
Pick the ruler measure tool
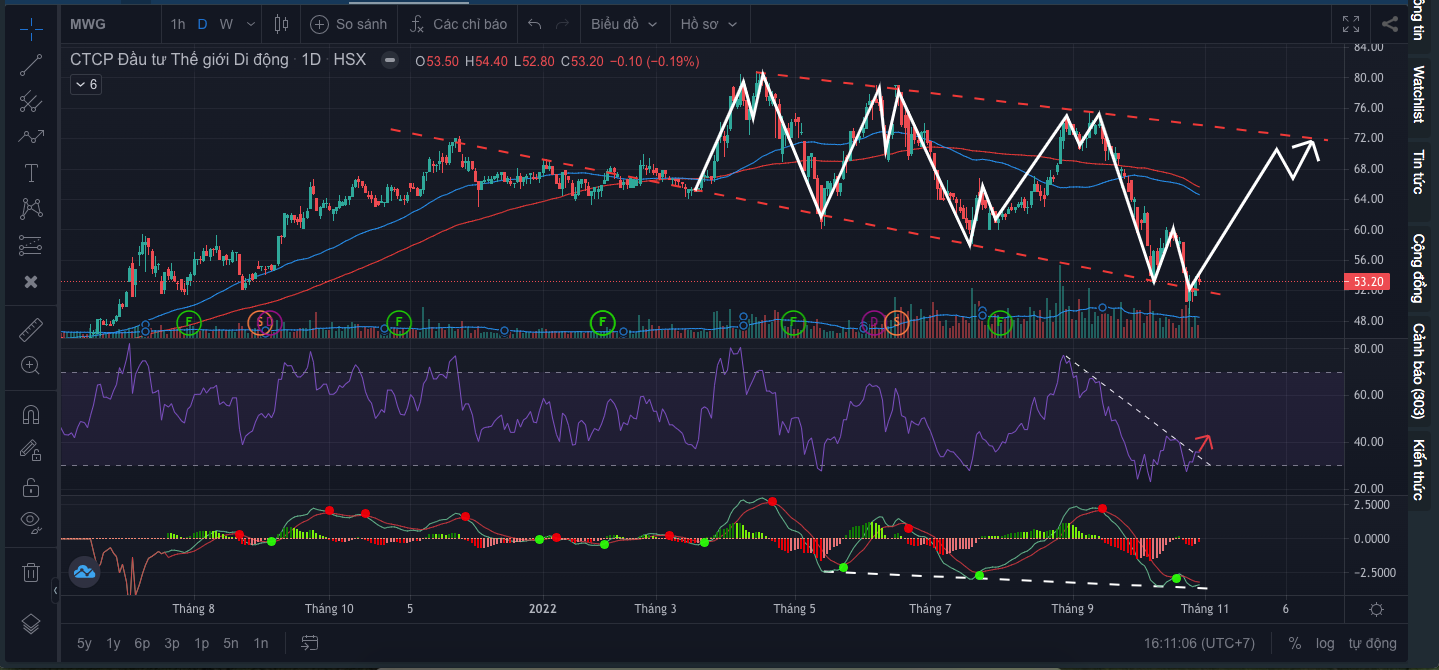tap(31, 329)
